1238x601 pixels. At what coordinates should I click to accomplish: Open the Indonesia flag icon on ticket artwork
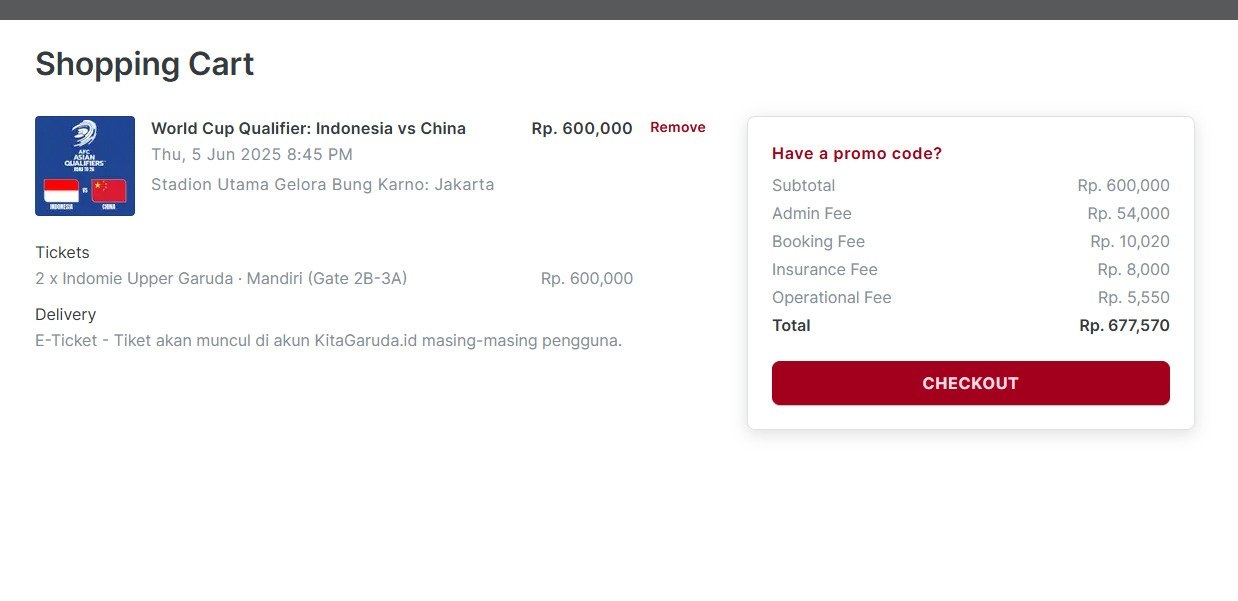point(61,190)
